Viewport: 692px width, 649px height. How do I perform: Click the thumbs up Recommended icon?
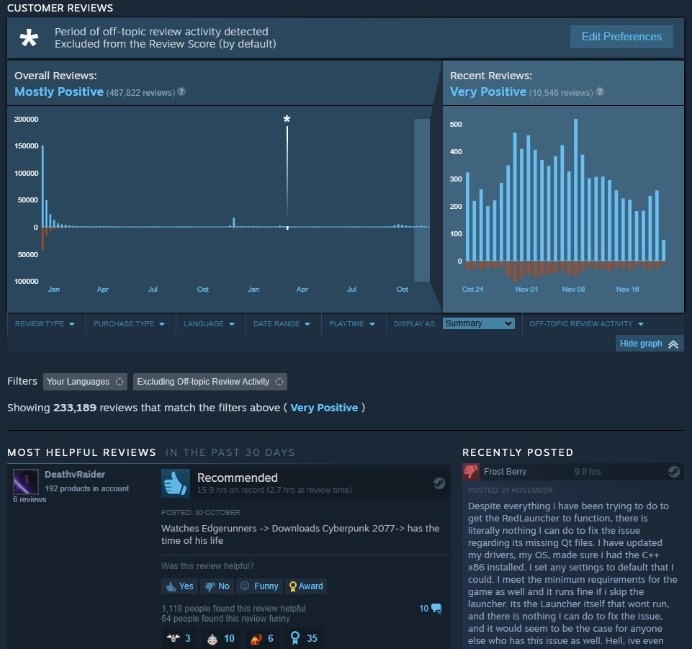point(175,483)
